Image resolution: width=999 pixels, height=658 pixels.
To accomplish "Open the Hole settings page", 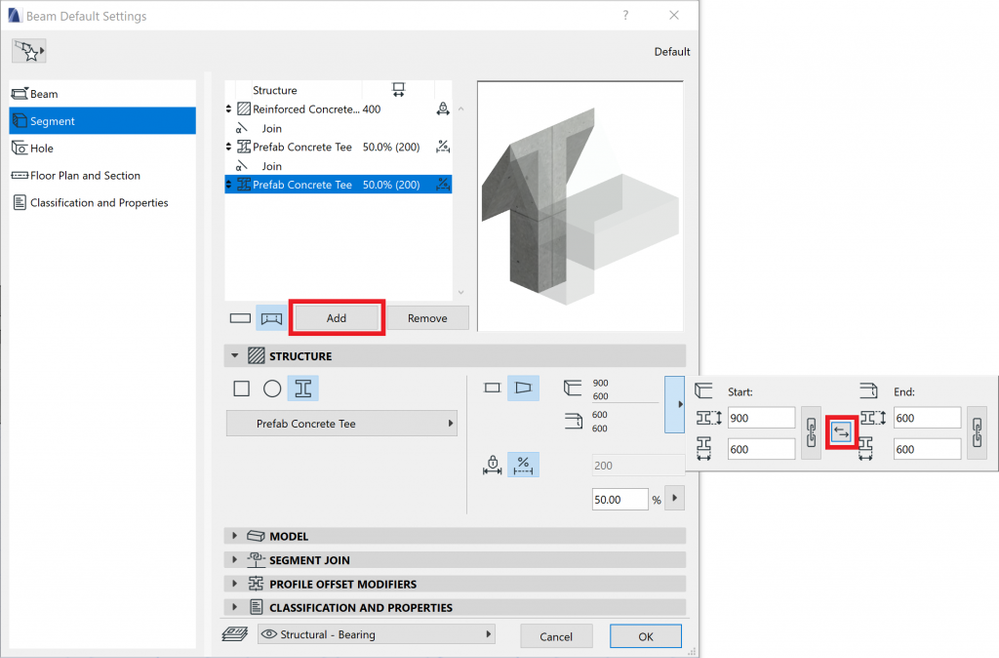I will 102,148.
